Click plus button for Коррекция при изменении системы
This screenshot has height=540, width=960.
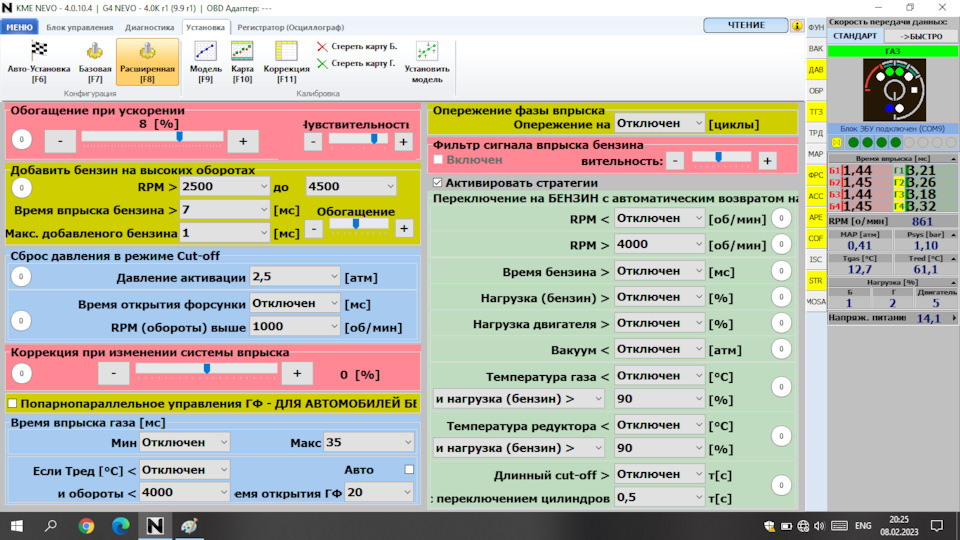click(x=297, y=373)
